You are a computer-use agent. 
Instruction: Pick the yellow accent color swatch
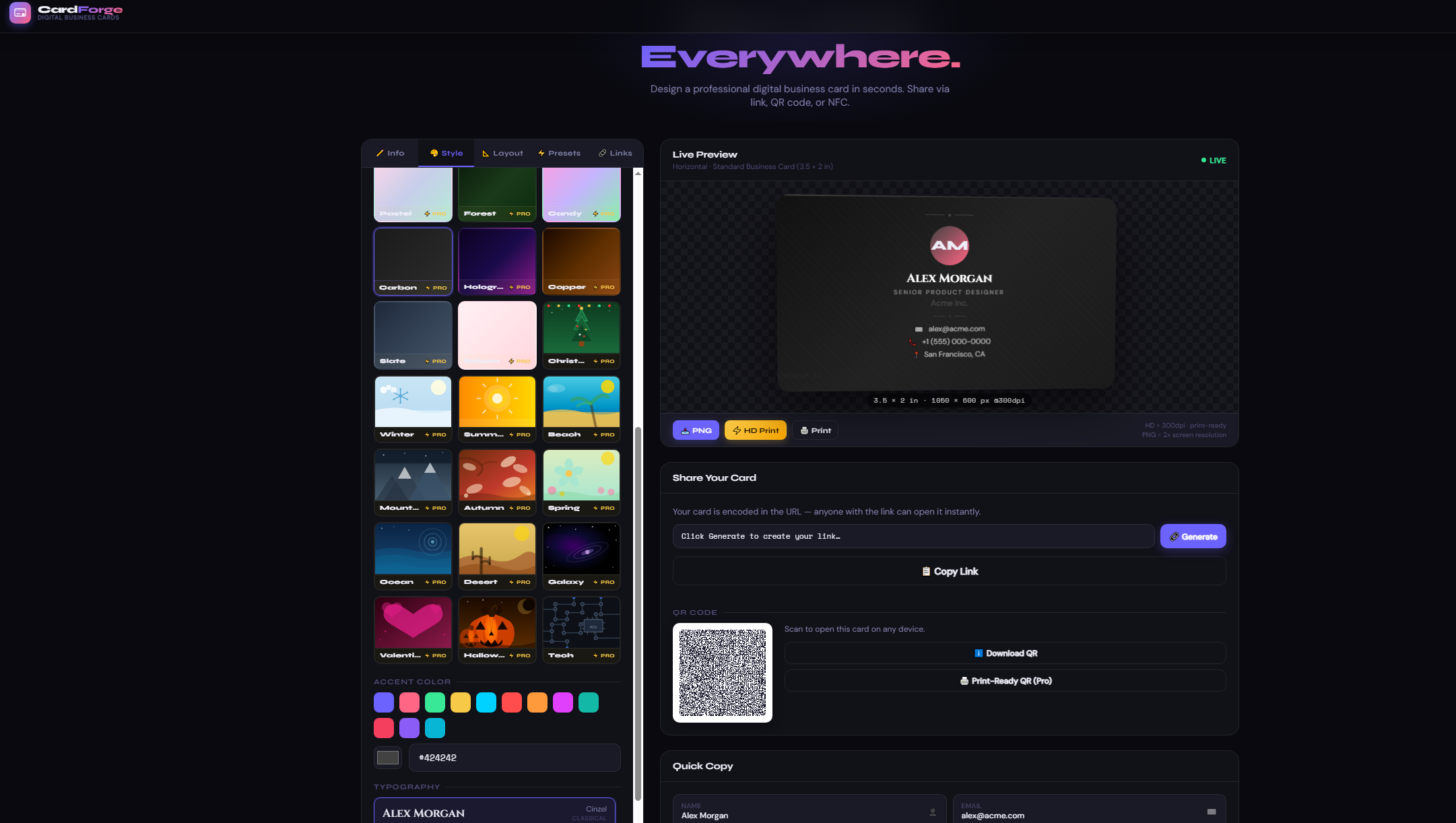[461, 702]
